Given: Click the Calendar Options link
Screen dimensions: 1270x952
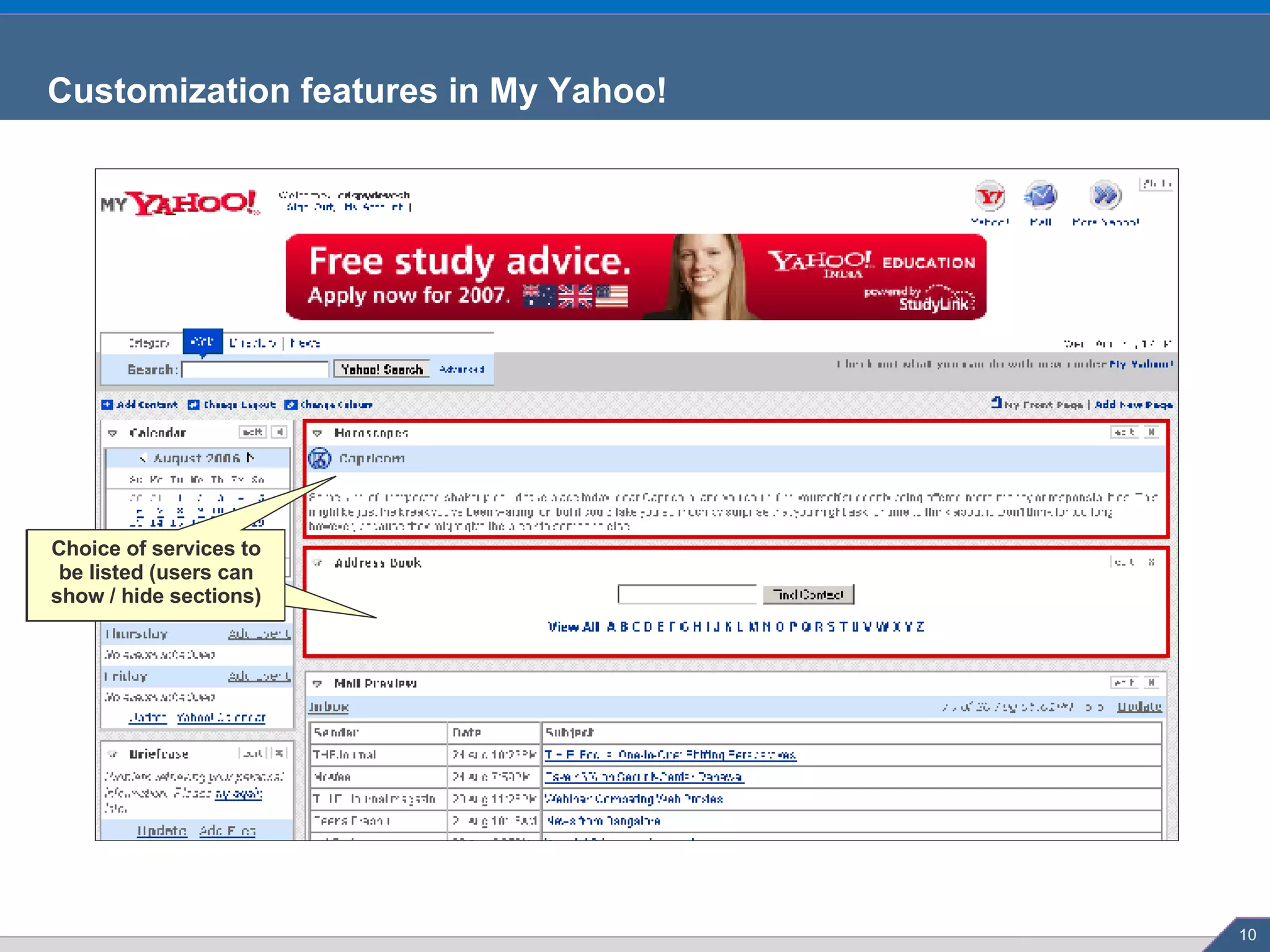Looking at the screenshot, I should [x=148, y=718].
